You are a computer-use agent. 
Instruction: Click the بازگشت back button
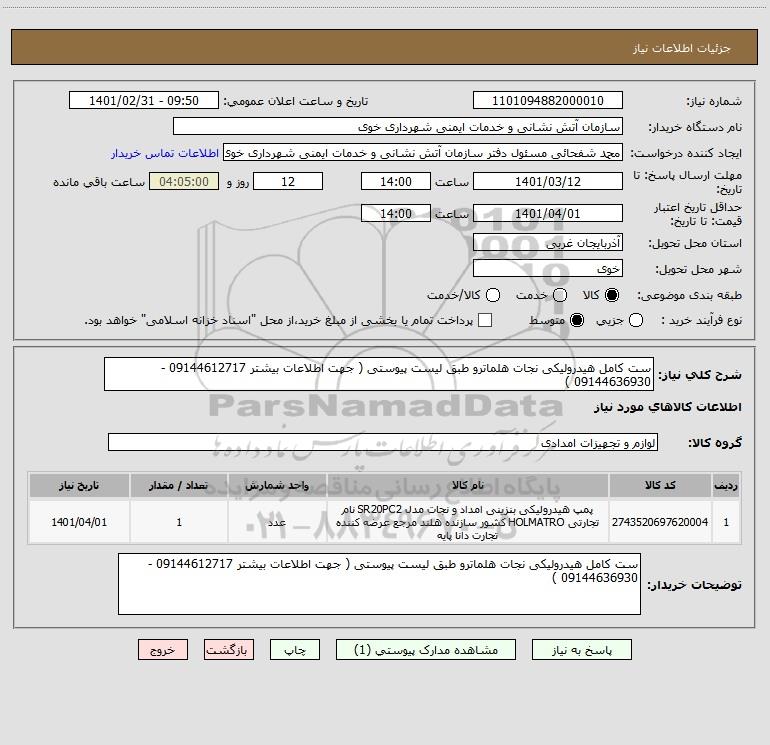tap(229, 650)
